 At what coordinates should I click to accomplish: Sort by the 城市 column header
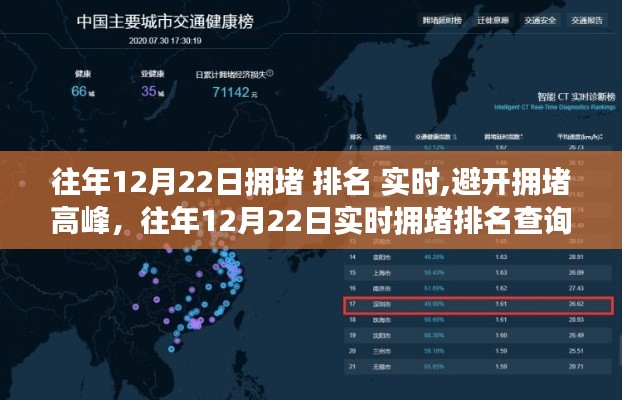tap(381, 137)
